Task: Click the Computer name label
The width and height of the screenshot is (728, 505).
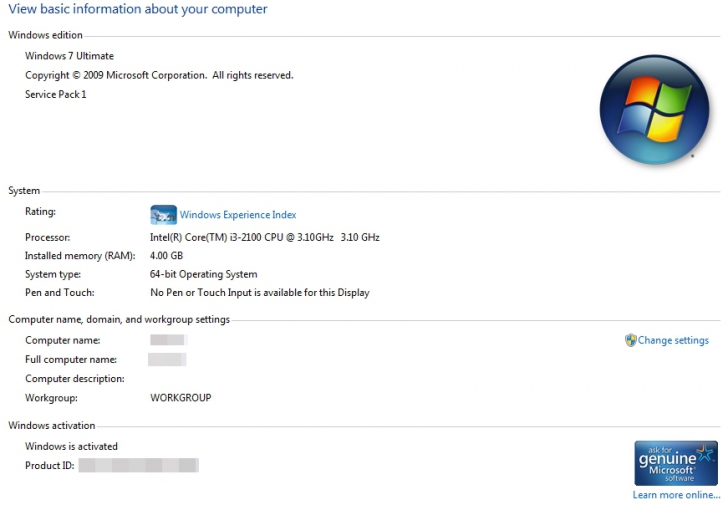Action: pos(63,340)
